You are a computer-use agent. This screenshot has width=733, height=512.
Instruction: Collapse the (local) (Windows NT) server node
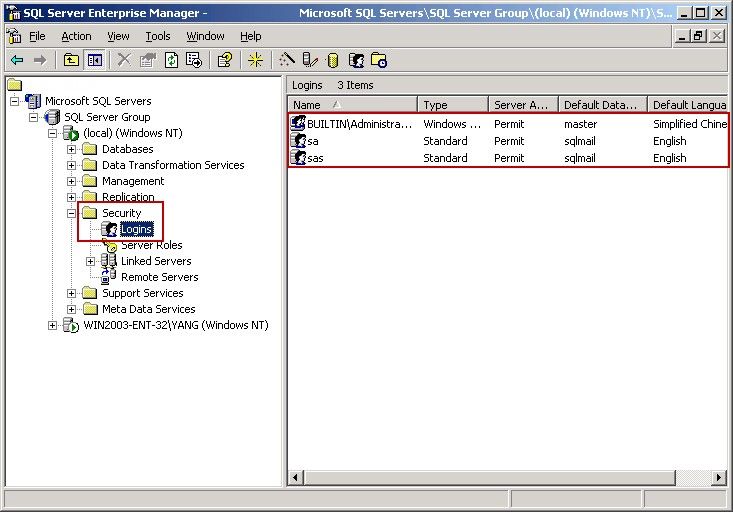click(52, 133)
